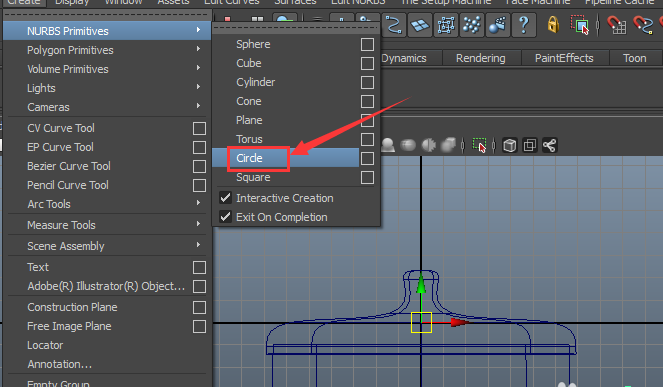663x387 pixels.
Task: Expand Scene Assembly submenu
Action: pos(107,246)
